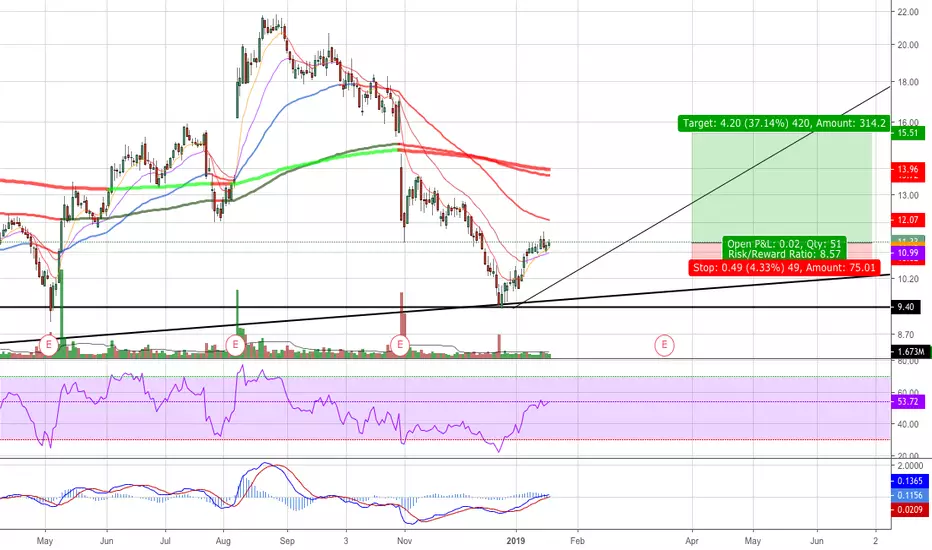The image size is (932, 550).
Task: Click the 2019 label on time axis
Action: [x=516, y=541]
